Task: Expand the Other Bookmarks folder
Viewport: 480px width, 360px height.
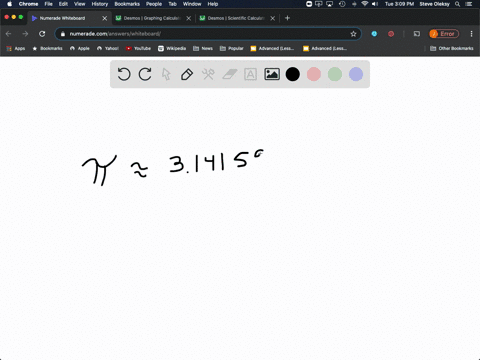Action: 452,48
